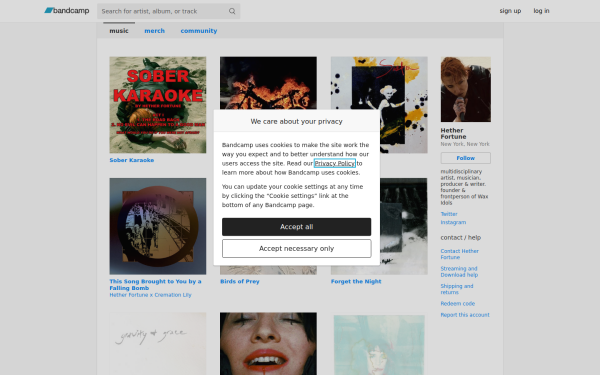Open Streaming and Download help link
Viewport: 600px width, 375px height.
459,272
